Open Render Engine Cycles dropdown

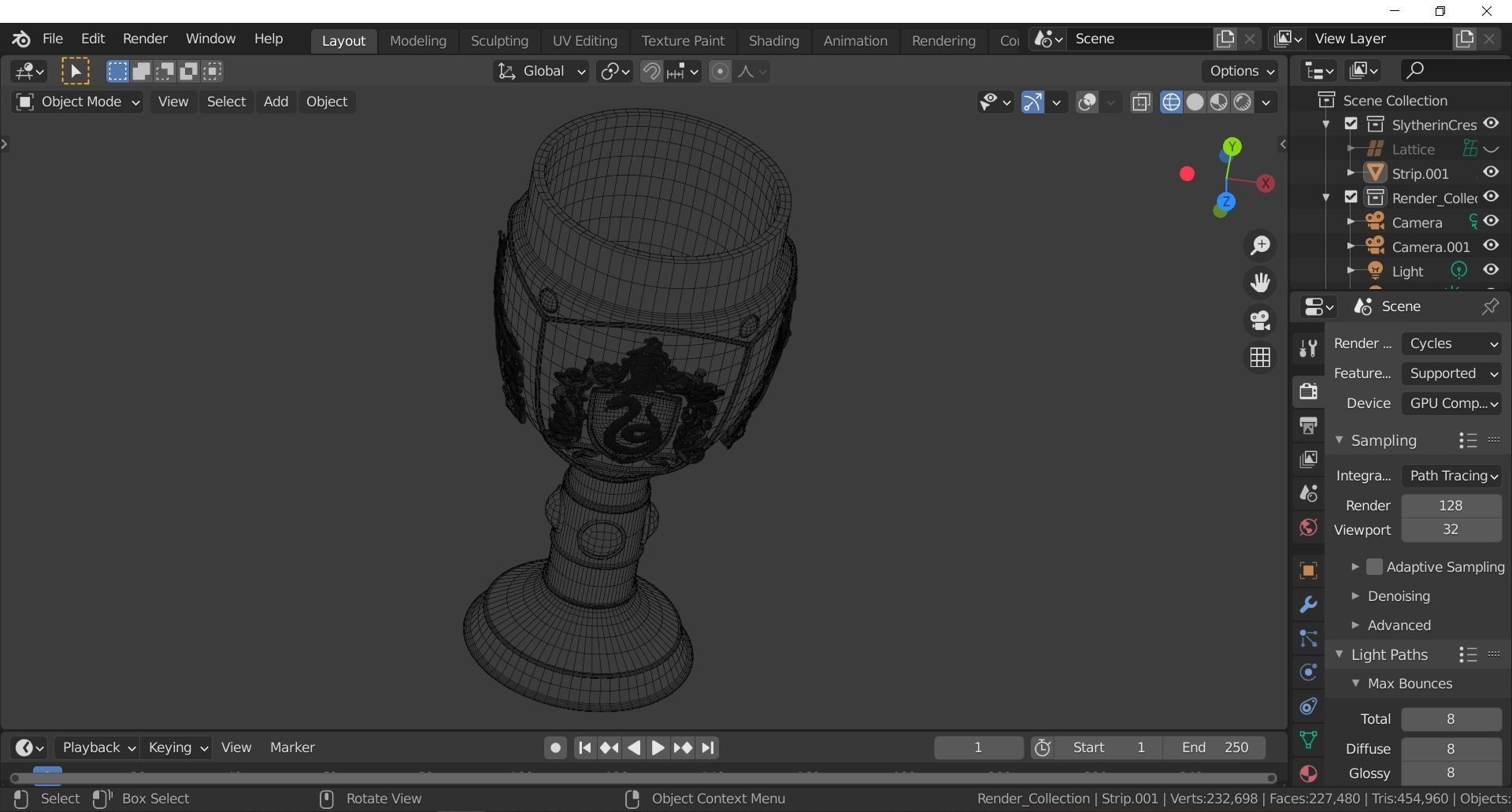[1451, 344]
